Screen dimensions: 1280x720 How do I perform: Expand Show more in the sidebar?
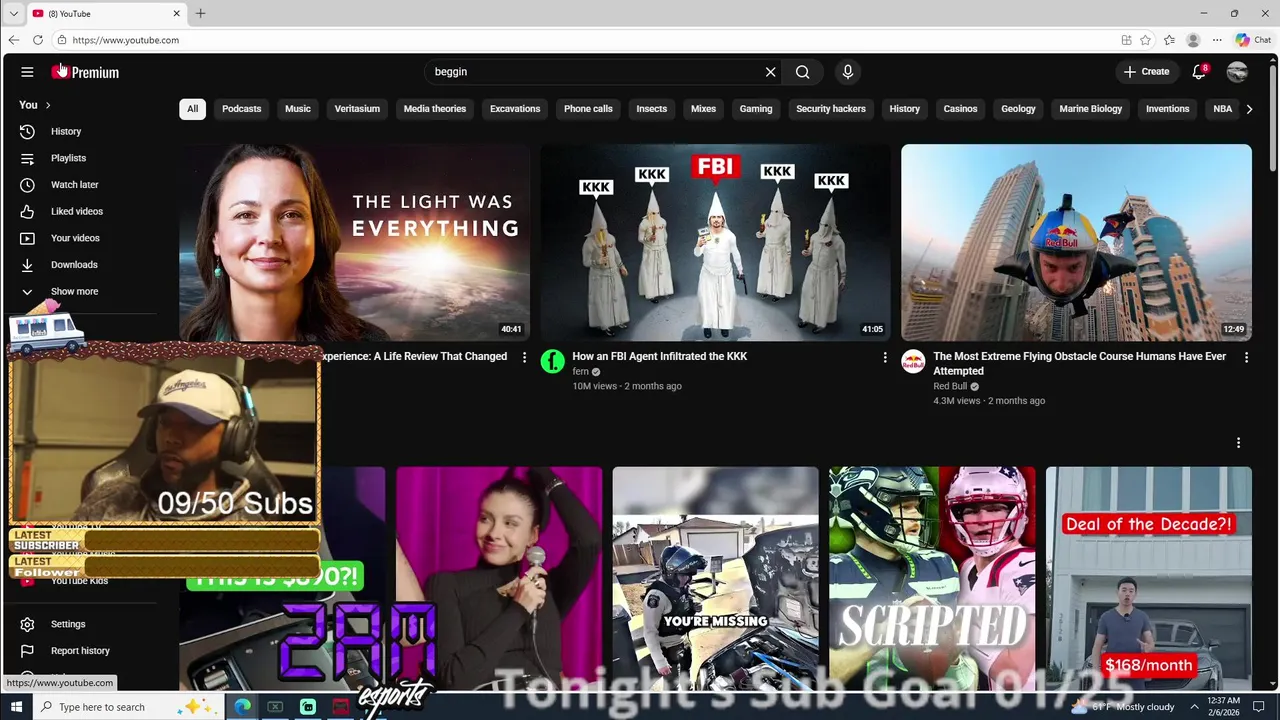click(x=74, y=291)
